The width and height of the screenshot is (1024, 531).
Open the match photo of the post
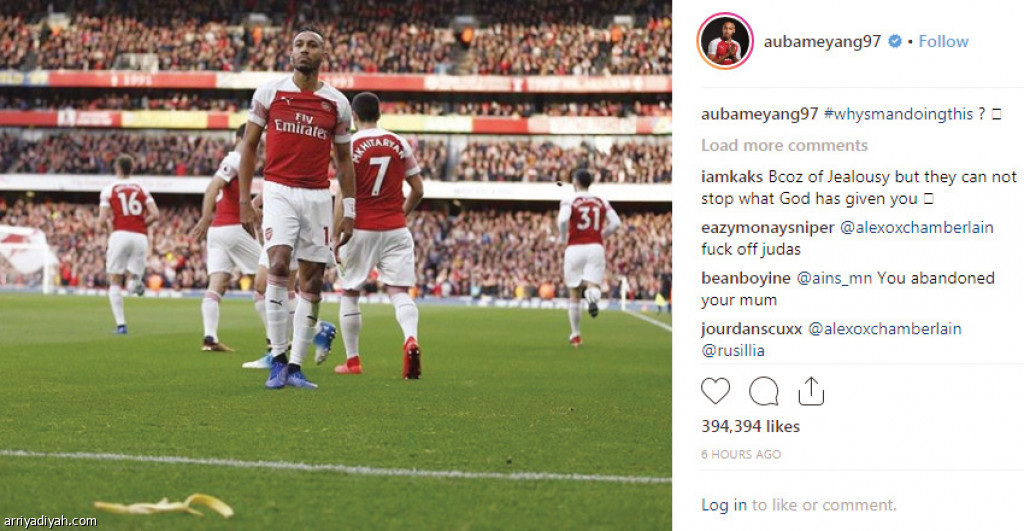tap(336, 265)
